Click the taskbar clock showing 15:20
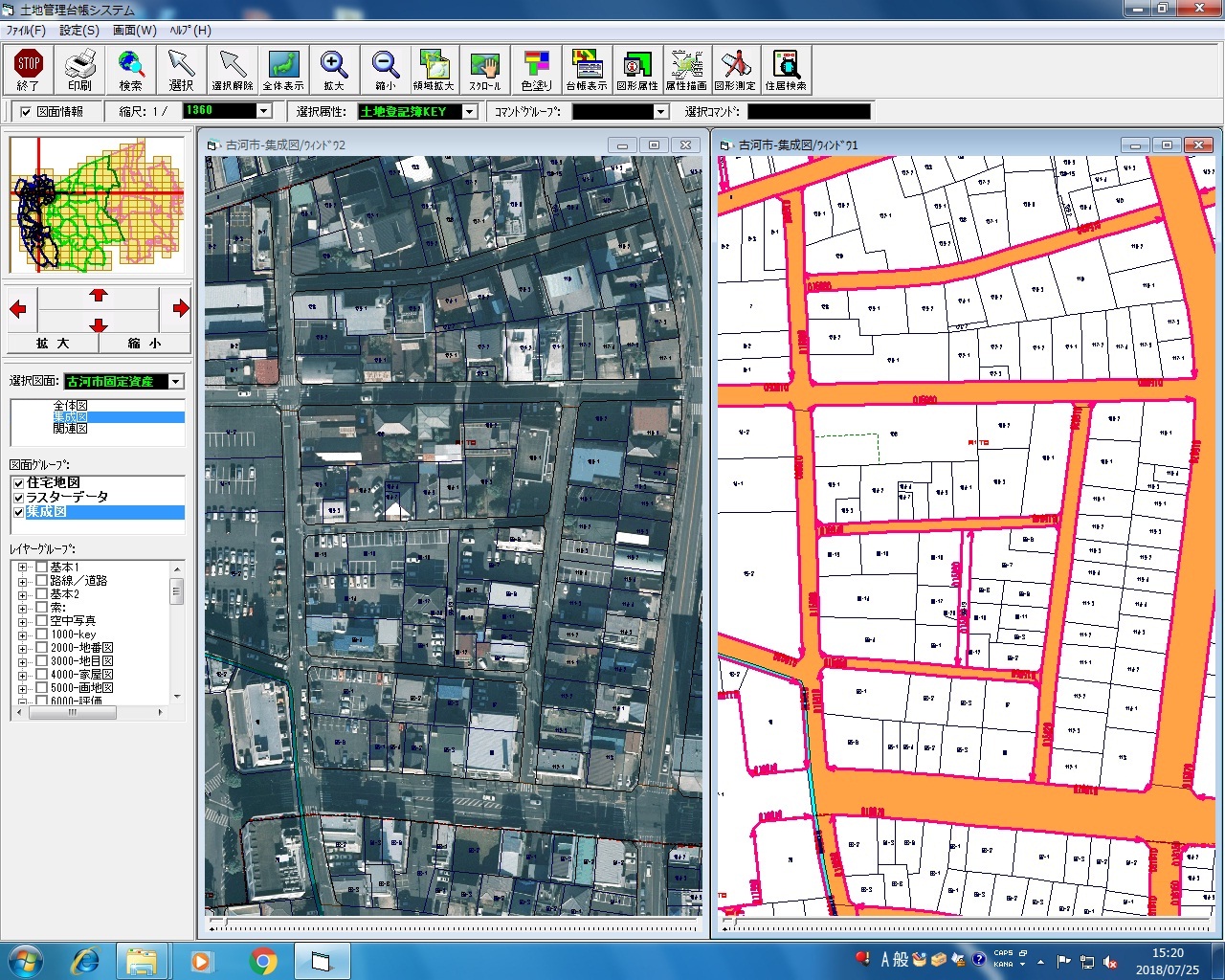Screen dimensions: 1225x980 [x=1168, y=961]
